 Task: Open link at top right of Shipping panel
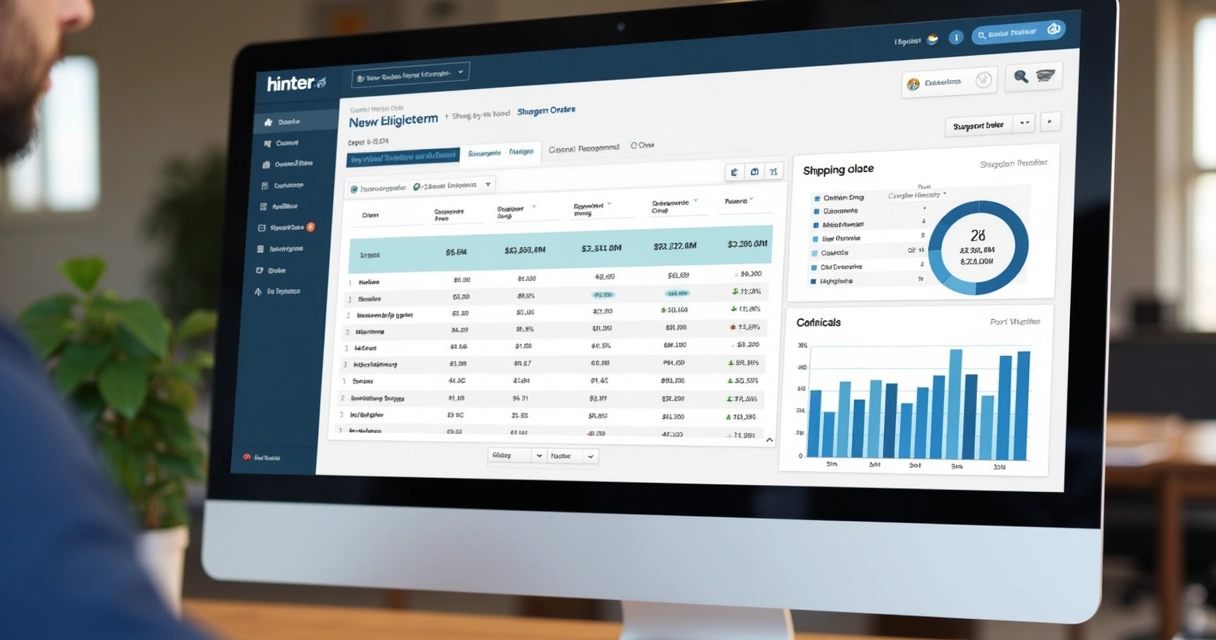(x=1013, y=163)
